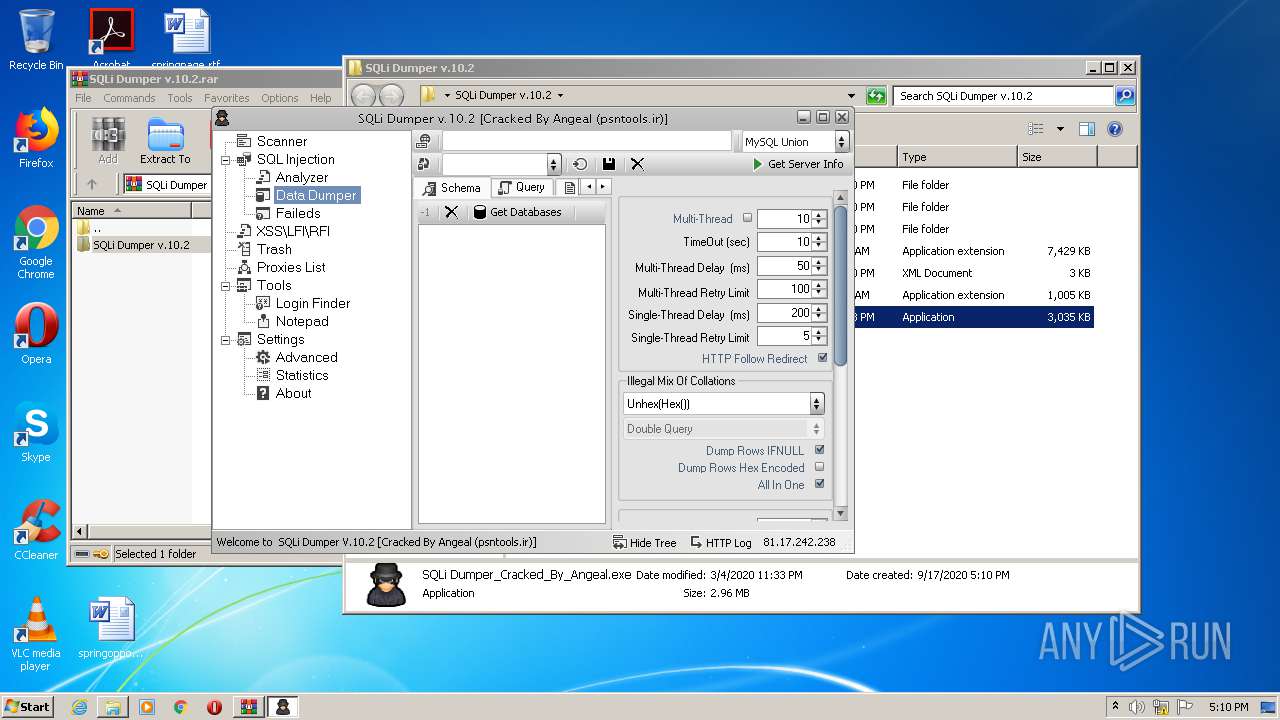The width and height of the screenshot is (1280, 720).
Task: Open the Login Finder tool
Action: click(x=312, y=303)
